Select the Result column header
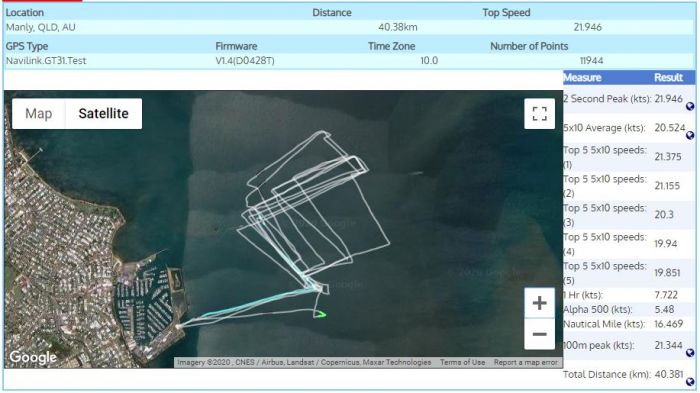 click(668, 78)
